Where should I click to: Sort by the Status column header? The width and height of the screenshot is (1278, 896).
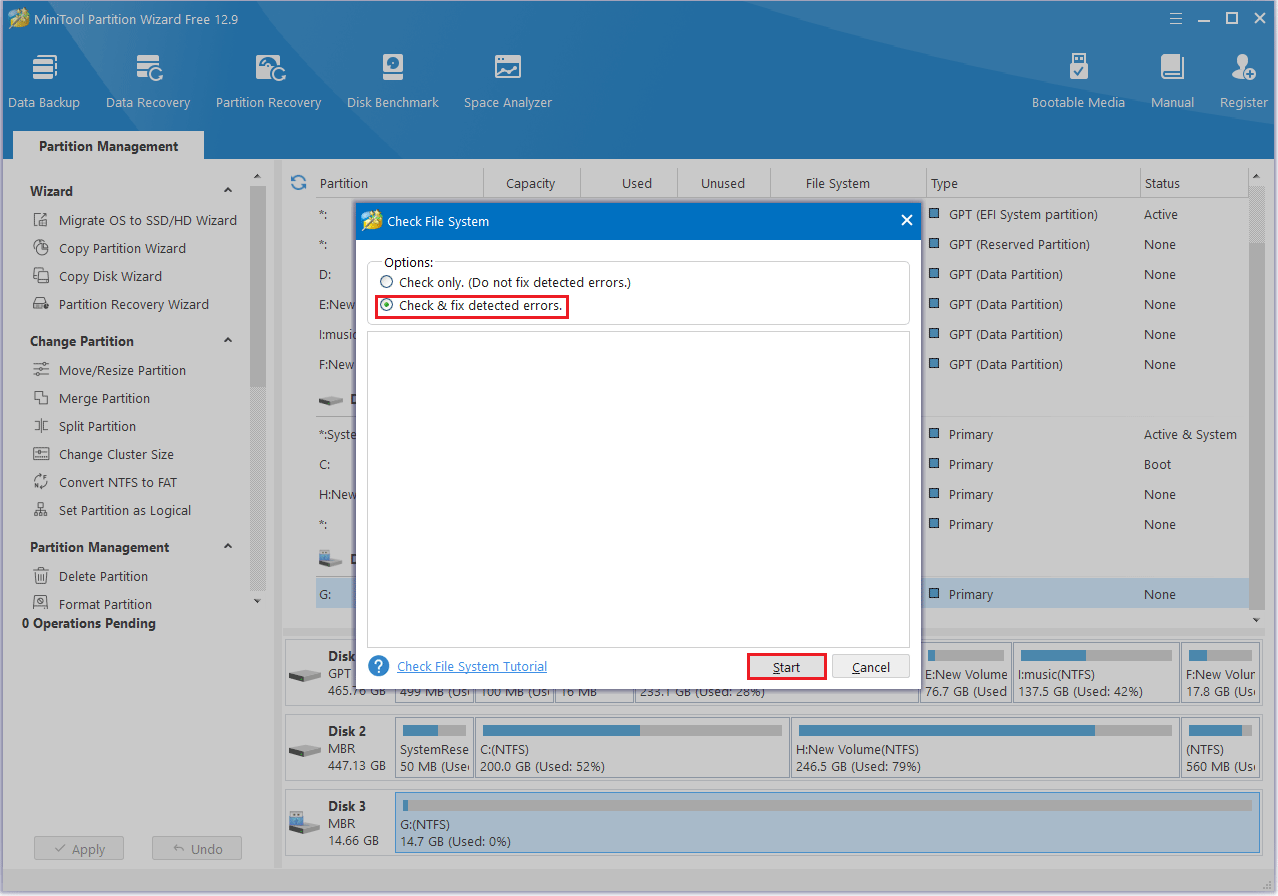pos(1194,183)
